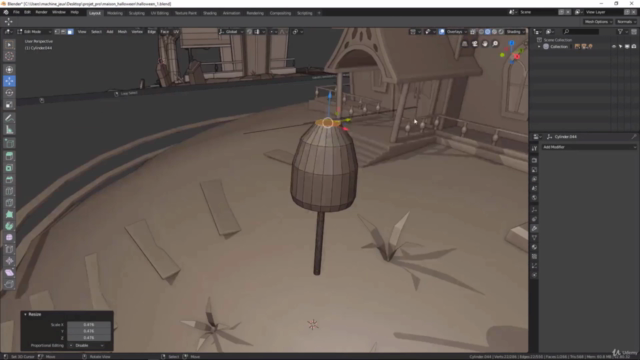Toggle X-ray display mode
This screenshot has height=360, width=640.
tap(473, 31)
